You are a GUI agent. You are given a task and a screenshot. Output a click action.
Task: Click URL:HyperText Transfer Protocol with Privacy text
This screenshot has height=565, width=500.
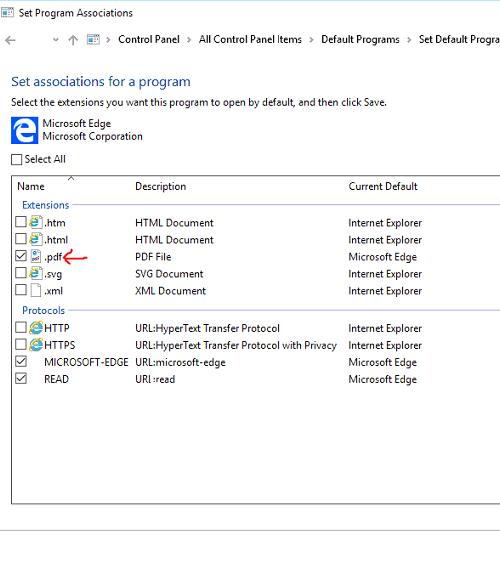(236, 345)
